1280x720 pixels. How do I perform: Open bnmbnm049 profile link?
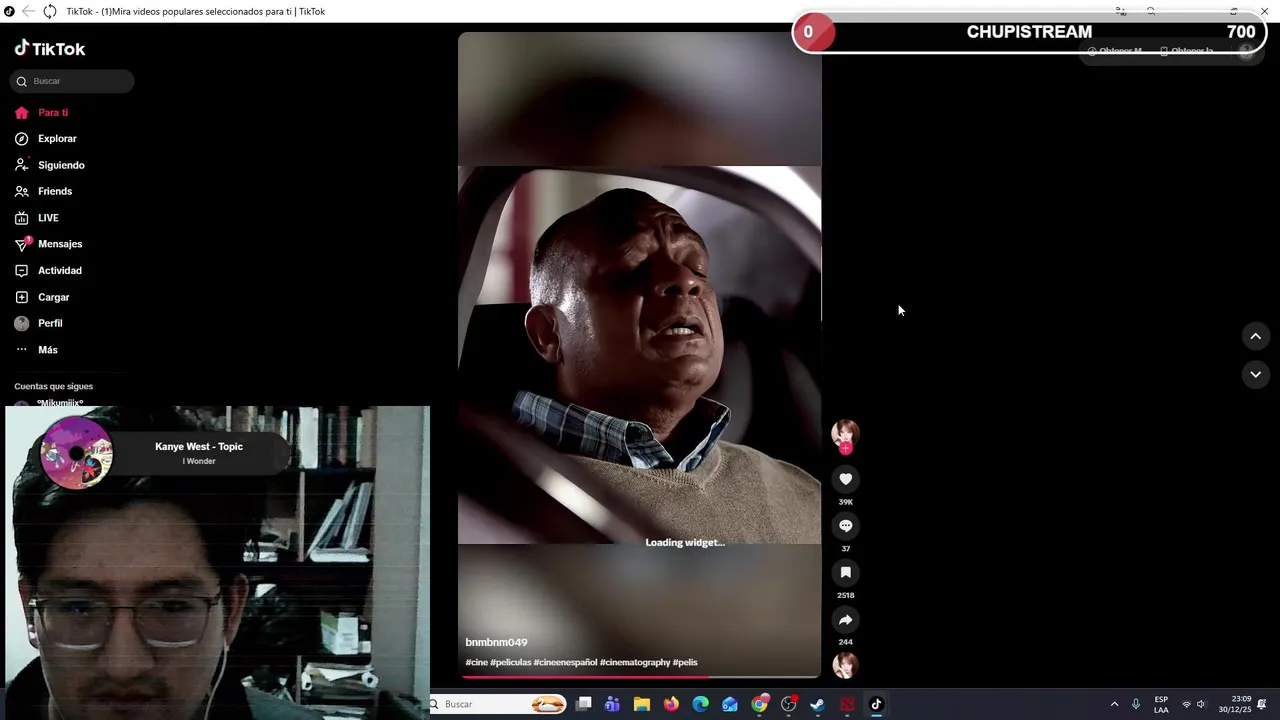(496, 642)
